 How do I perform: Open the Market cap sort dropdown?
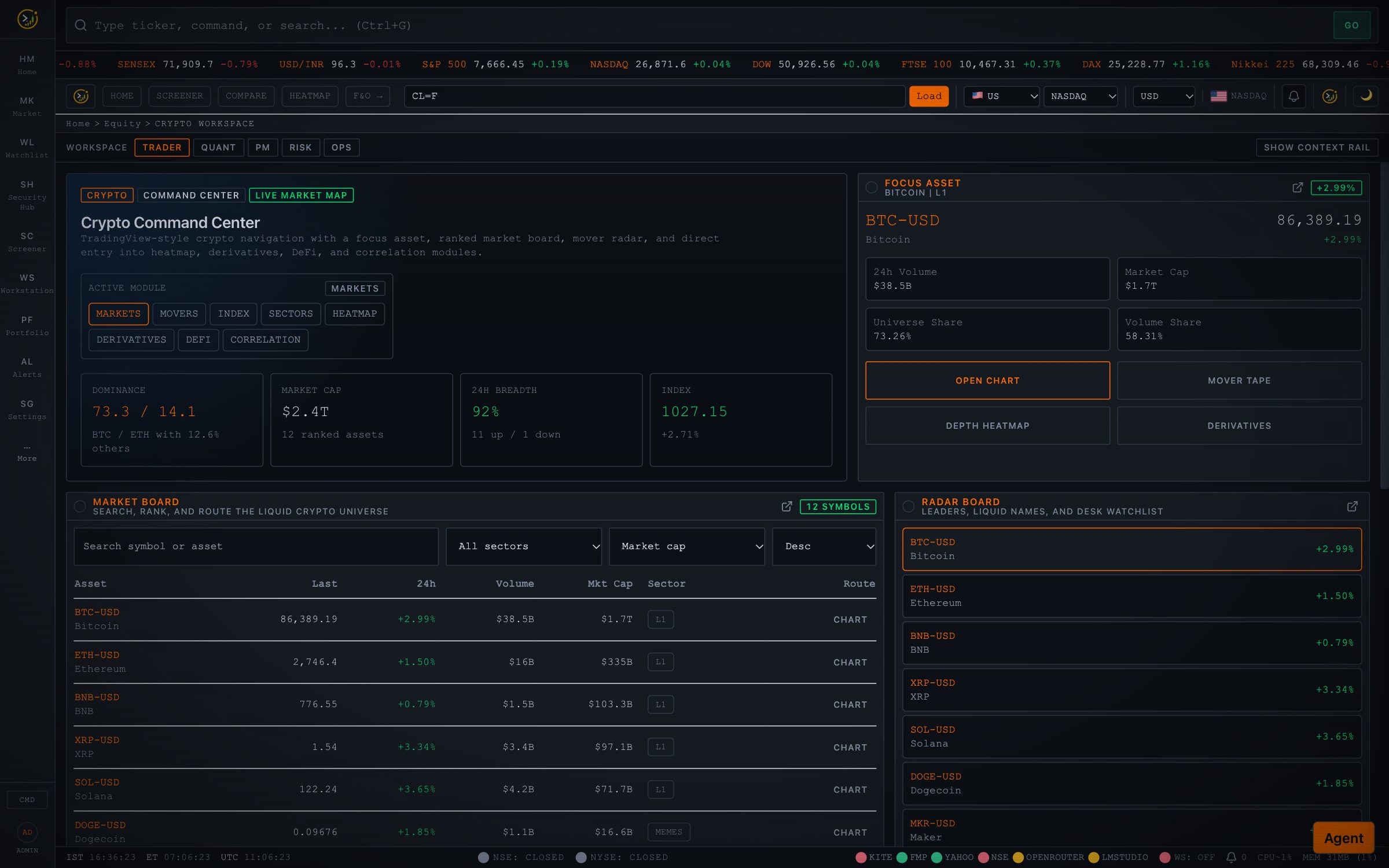(687, 546)
